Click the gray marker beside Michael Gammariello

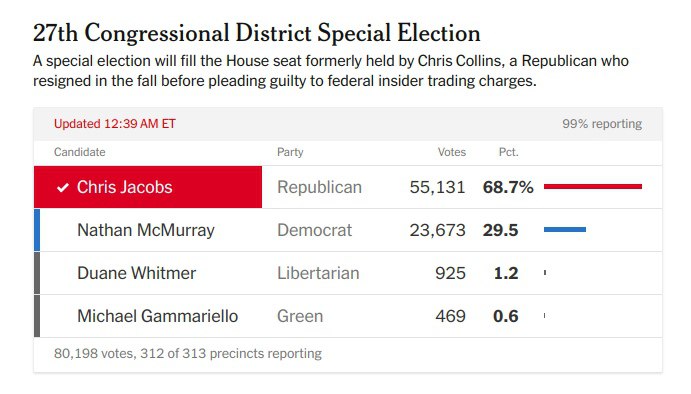tap(37, 316)
